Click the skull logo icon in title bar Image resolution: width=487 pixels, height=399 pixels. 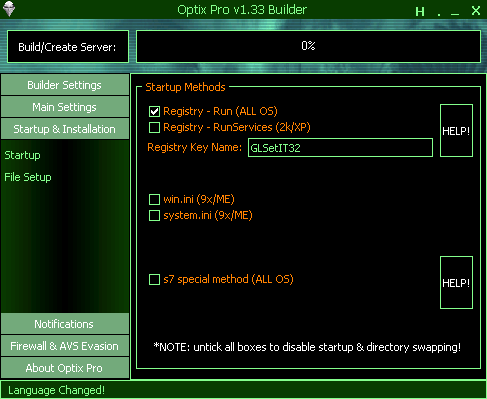click(x=9, y=9)
